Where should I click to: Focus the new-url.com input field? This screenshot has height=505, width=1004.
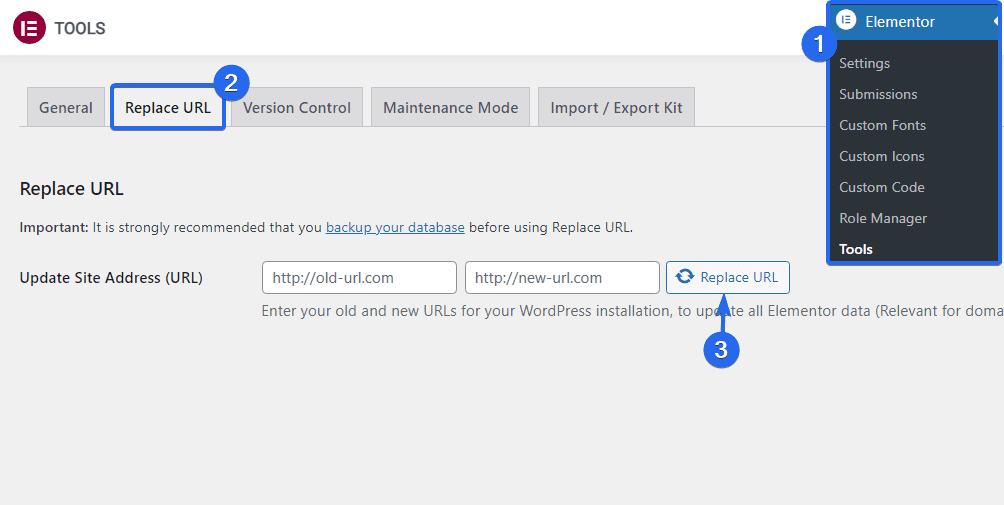(562, 277)
